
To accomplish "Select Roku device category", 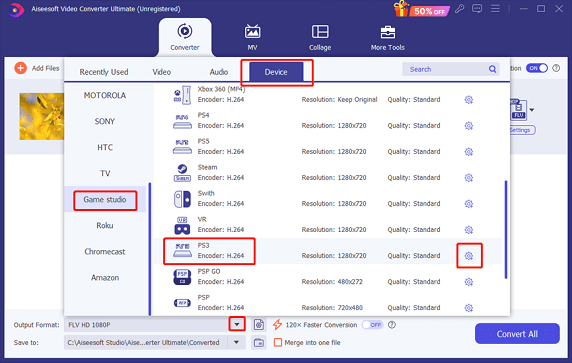I will pyautogui.click(x=105, y=225).
